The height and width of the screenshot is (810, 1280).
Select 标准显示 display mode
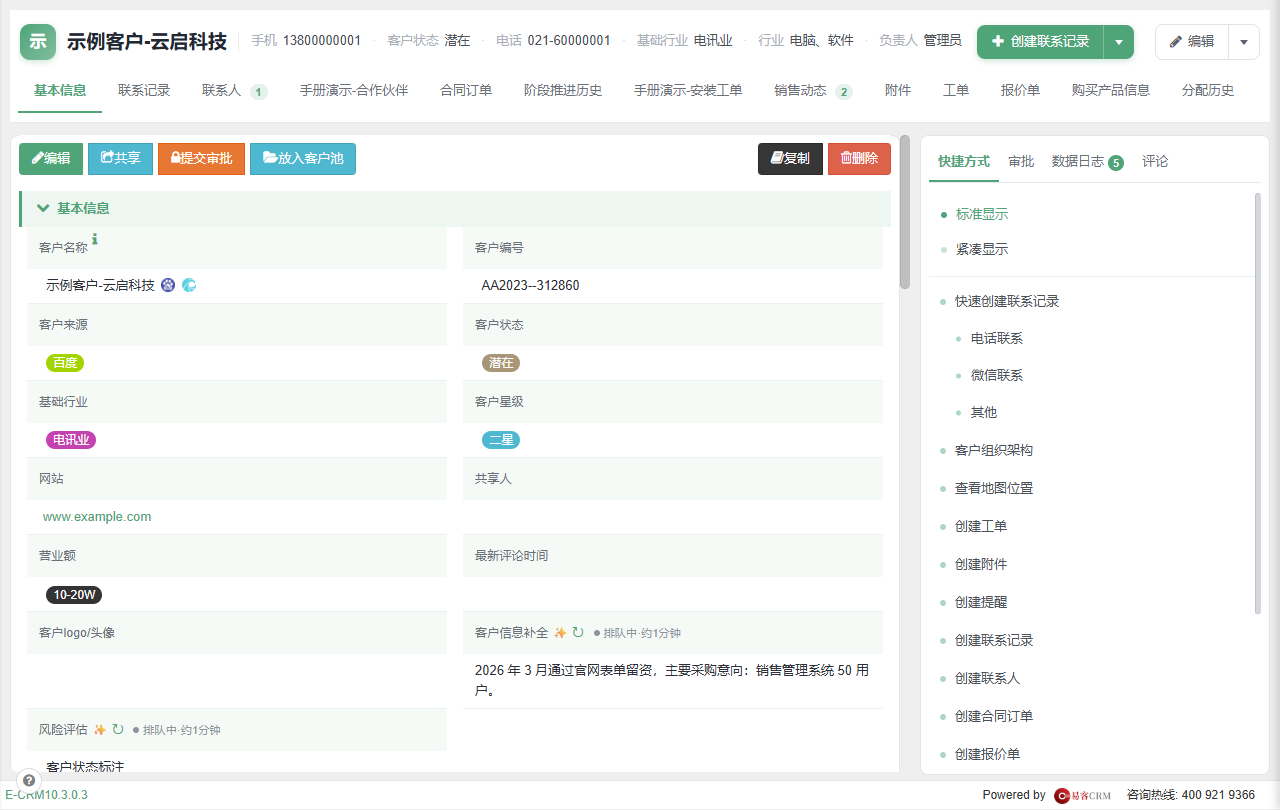(x=981, y=214)
